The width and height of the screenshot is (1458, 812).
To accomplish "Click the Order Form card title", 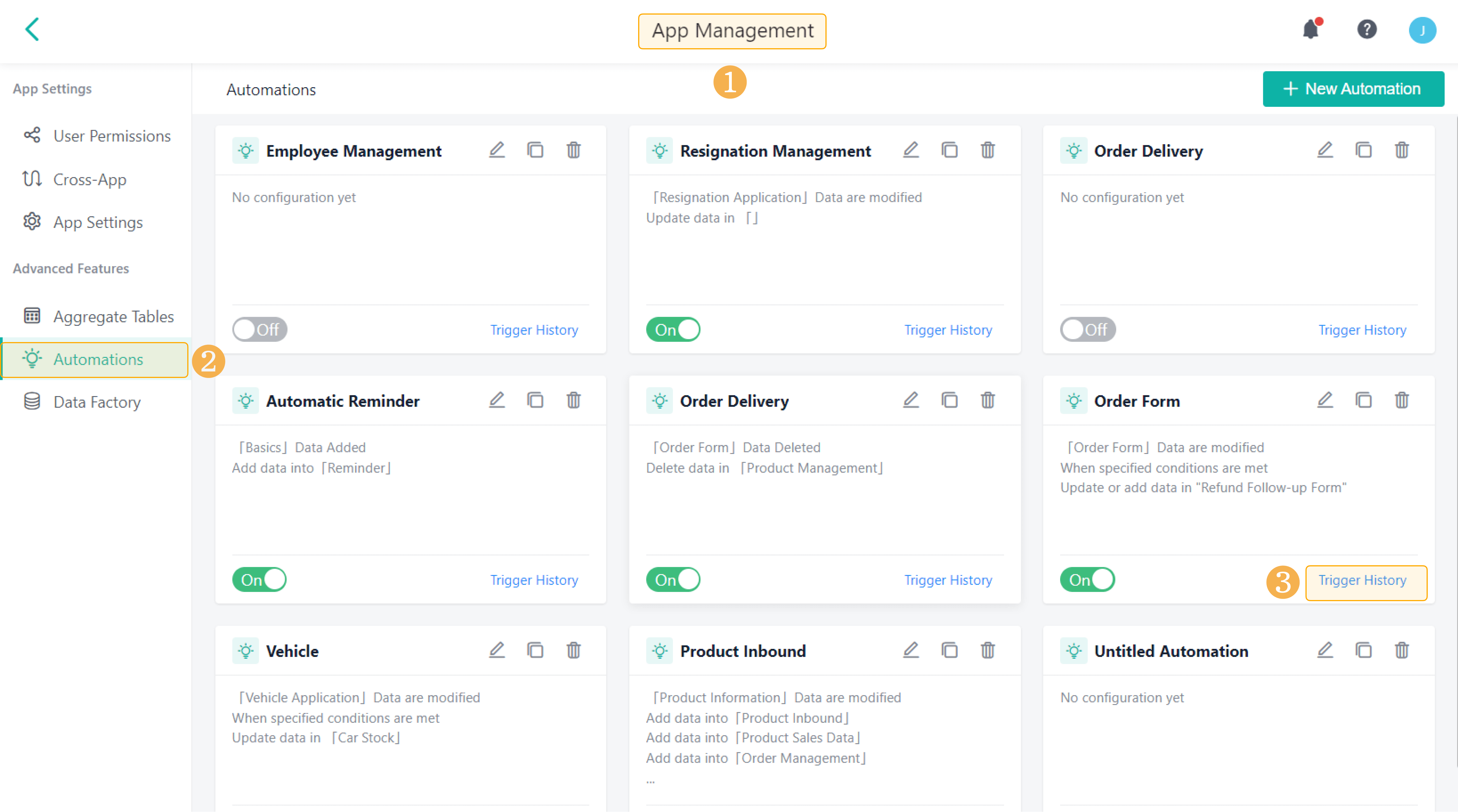I will point(1137,401).
